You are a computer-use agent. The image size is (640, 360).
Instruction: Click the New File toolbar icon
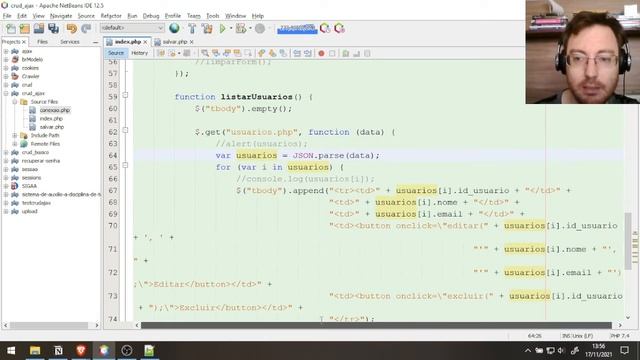(x=11, y=29)
